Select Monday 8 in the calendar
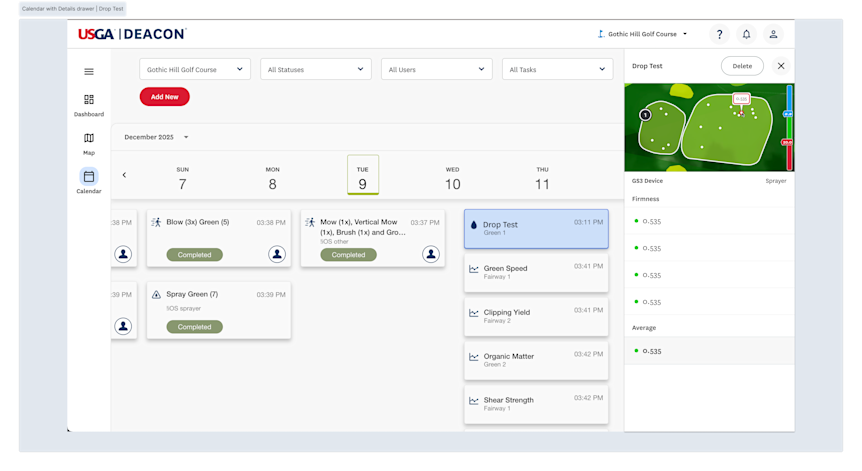This screenshot has width=862, height=471. [x=273, y=179]
